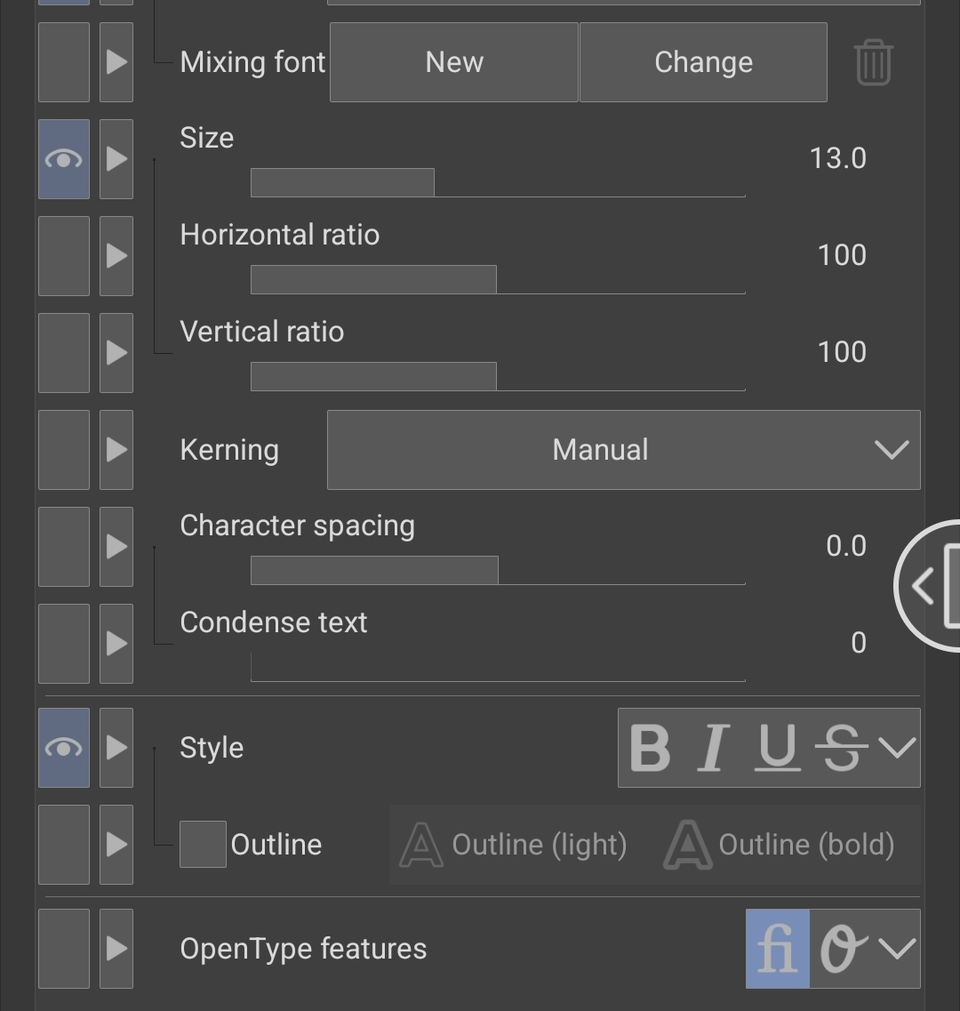Expand the Character spacing arrow
Screen dimensions: 960x1011
(117, 547)
